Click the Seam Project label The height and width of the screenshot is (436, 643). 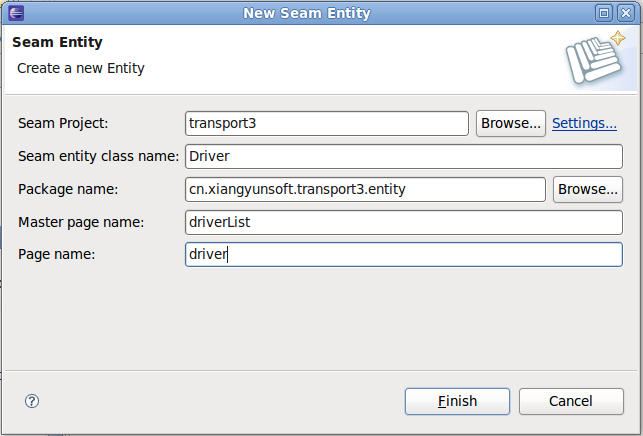point(63,123)
